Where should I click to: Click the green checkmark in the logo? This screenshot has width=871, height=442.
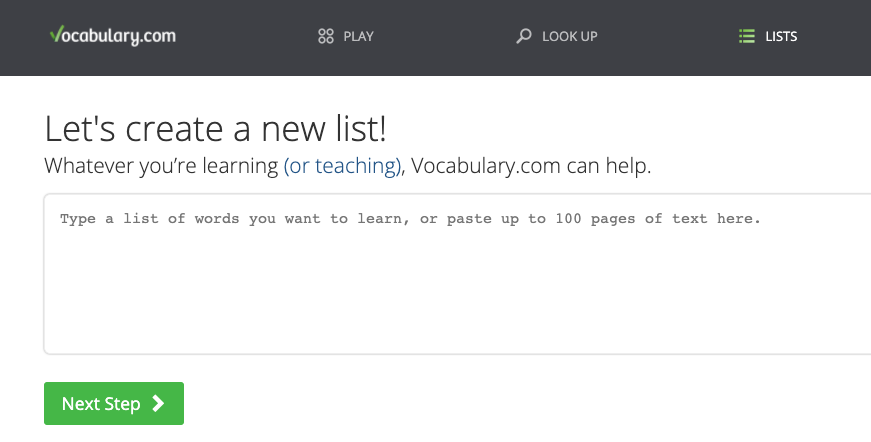pos(55,34)
